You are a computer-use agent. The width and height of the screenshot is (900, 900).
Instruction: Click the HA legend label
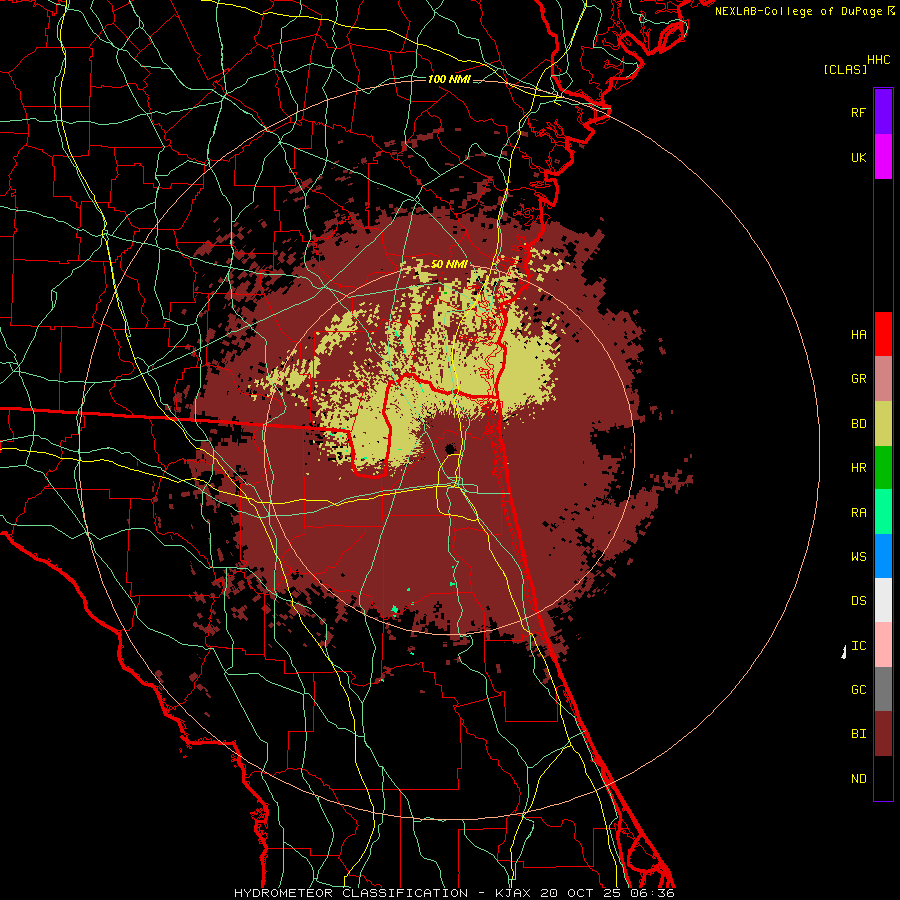coord(858,334)
